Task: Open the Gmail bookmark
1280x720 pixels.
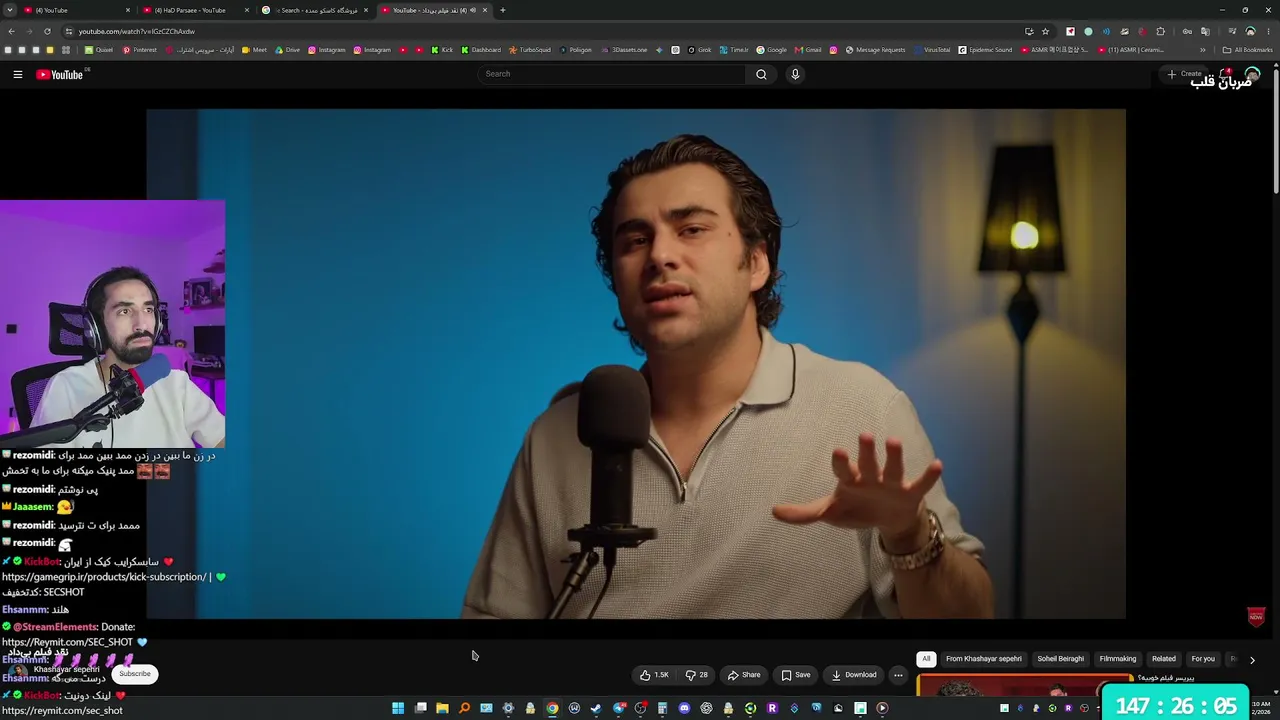Action: pyautogui.click(x=808, y=50)
